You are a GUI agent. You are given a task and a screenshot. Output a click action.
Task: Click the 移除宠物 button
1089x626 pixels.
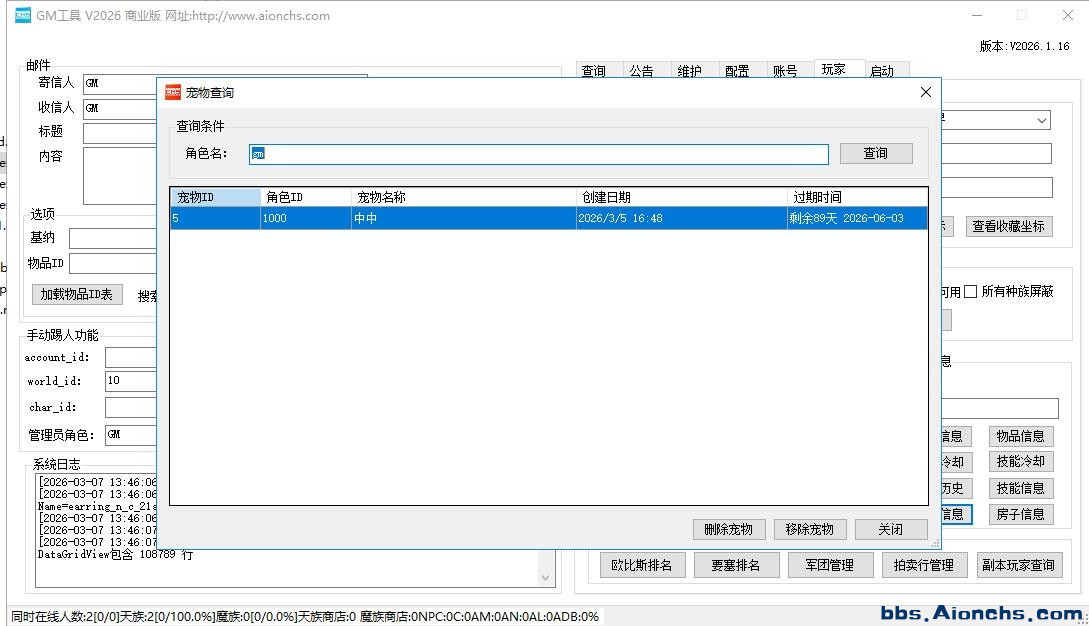click(x=809, y=529)
